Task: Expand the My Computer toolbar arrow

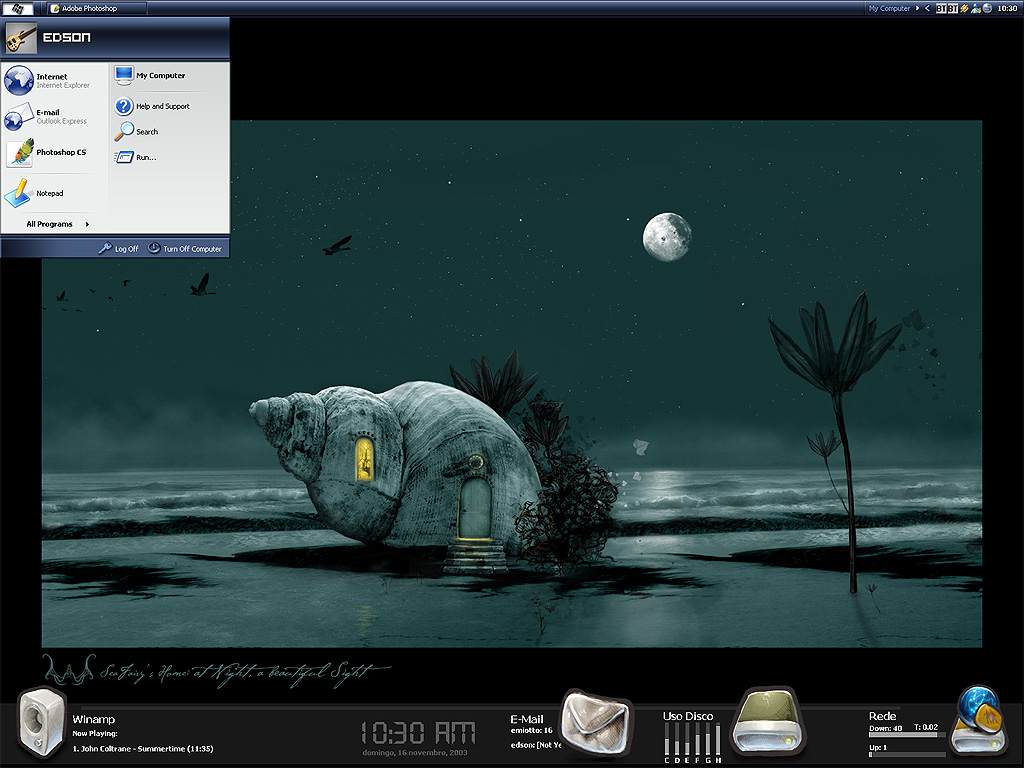Action: point(917,8)
